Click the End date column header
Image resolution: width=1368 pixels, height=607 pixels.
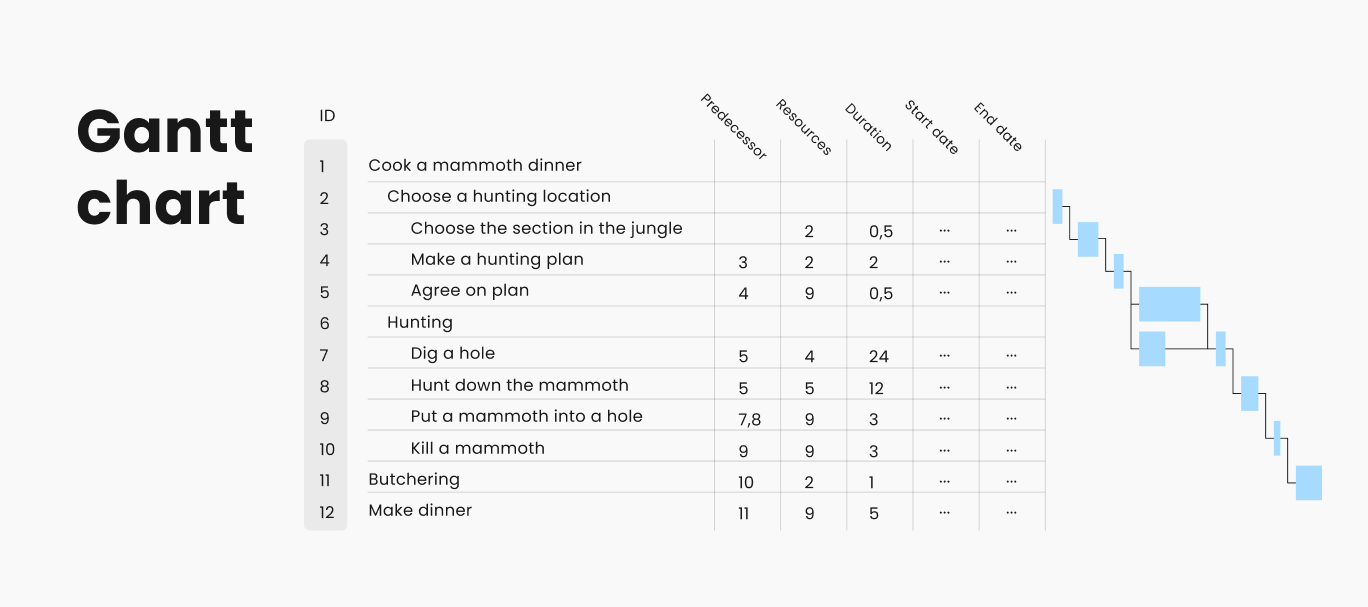(x=998, y=127)
